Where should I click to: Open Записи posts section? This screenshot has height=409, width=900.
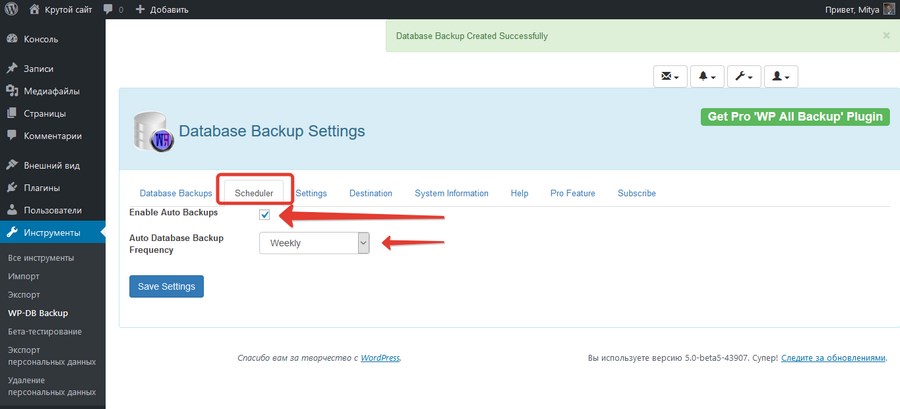coord(38,69)
